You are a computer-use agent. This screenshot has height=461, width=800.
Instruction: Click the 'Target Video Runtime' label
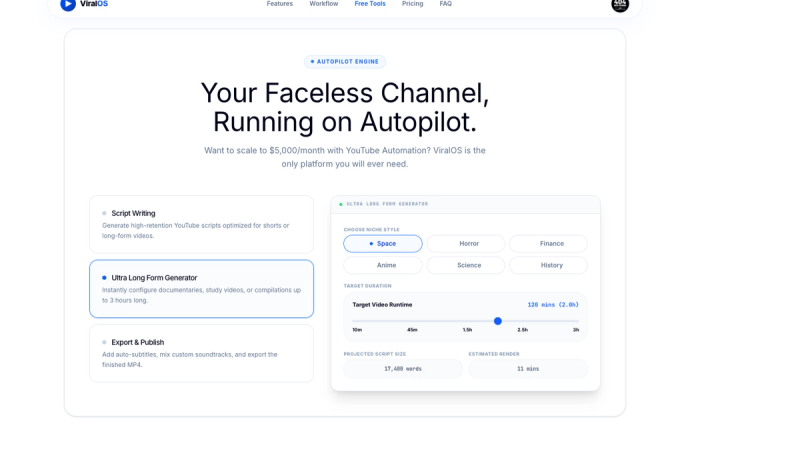coord(382,305)
